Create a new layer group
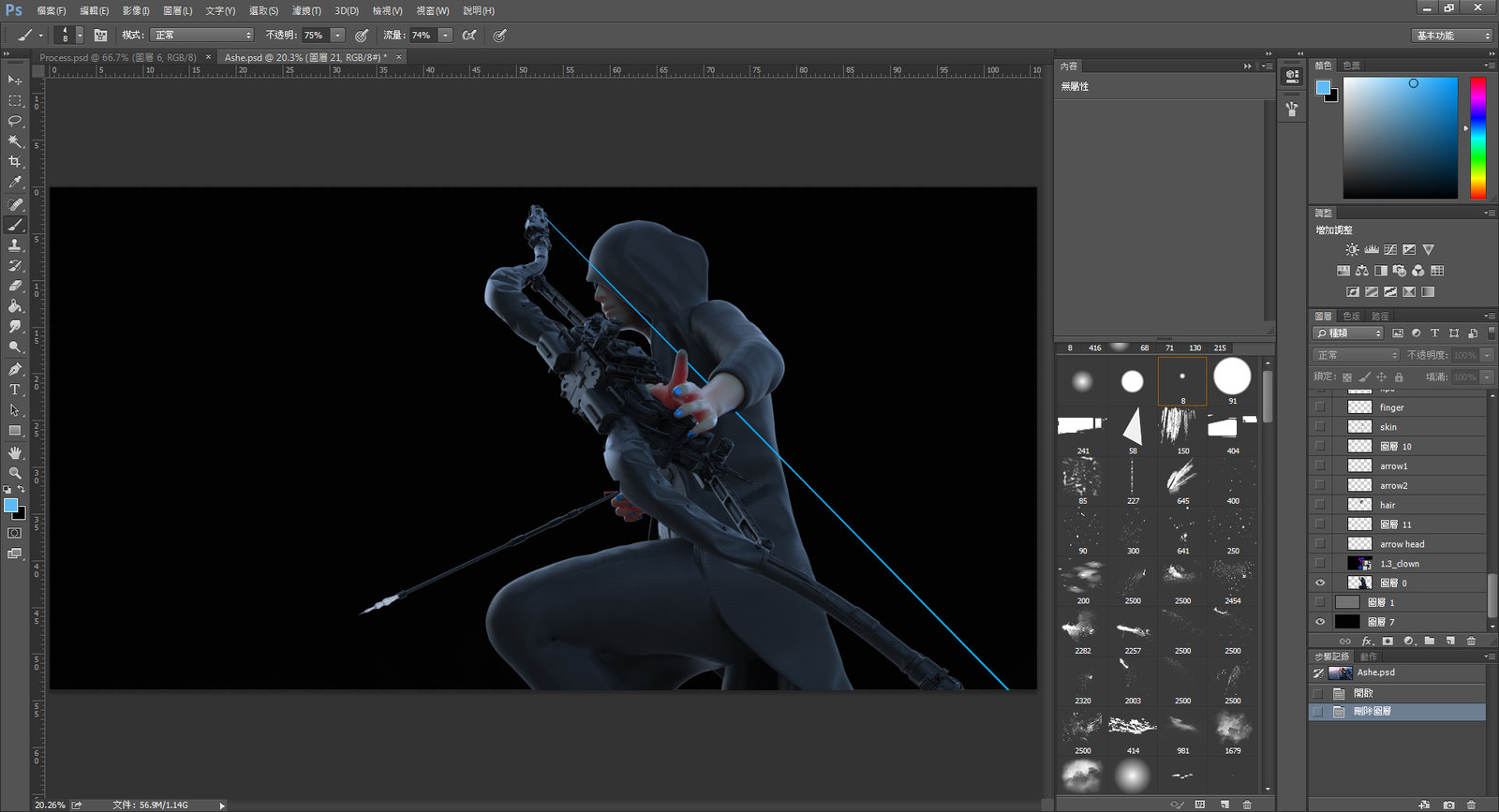The width and height of the screenshot is (1499, 812). point(1430,641)
